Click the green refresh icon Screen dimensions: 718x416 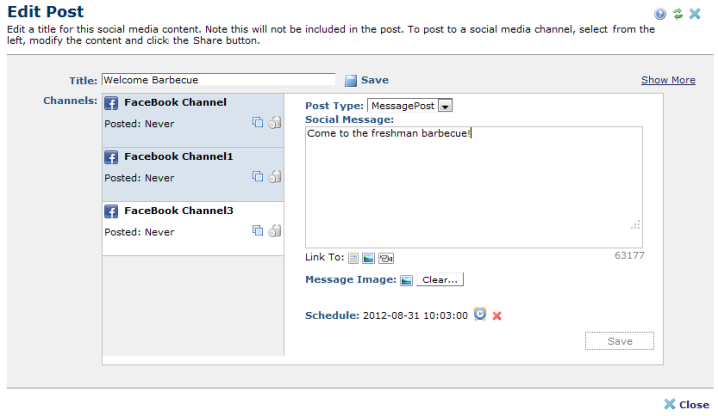pos(677,14)
